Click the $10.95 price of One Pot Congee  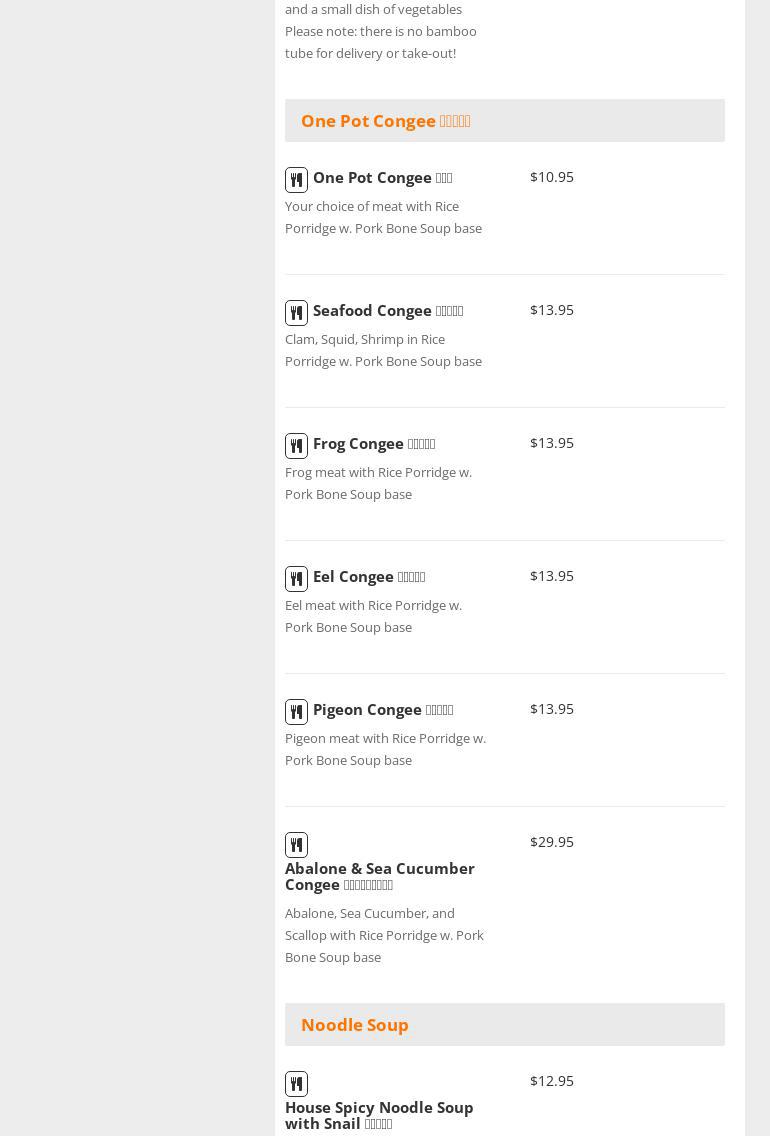pos(551,177)
